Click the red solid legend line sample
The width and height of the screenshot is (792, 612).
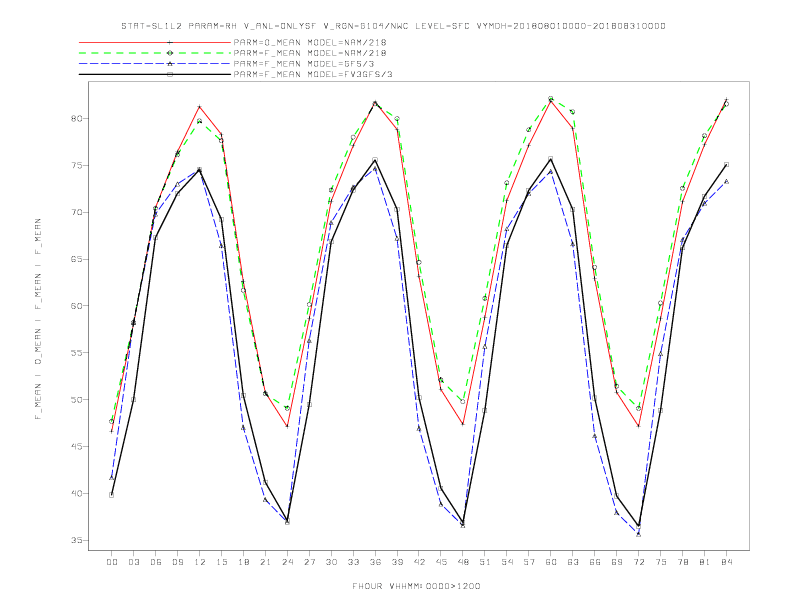coord(155,42)
